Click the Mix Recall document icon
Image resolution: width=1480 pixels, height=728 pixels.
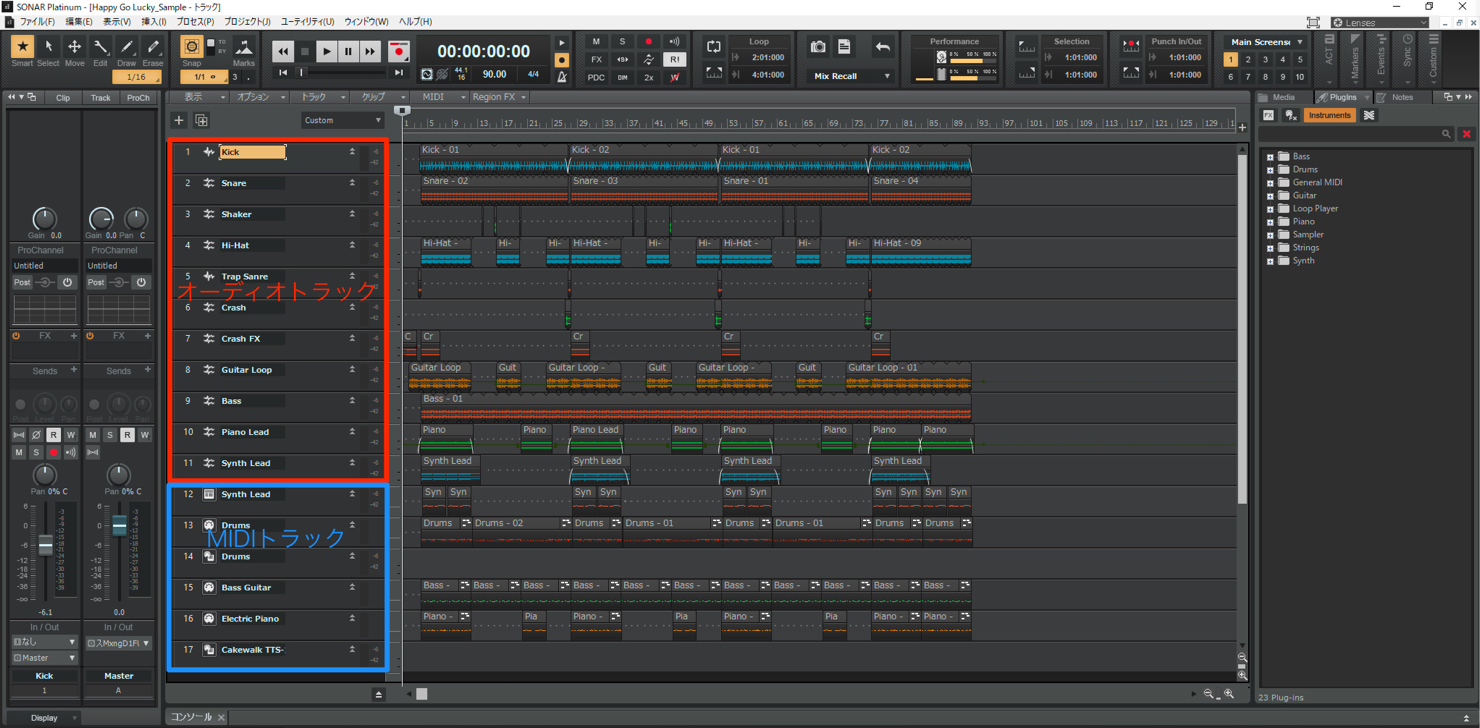tap(845, 47)
